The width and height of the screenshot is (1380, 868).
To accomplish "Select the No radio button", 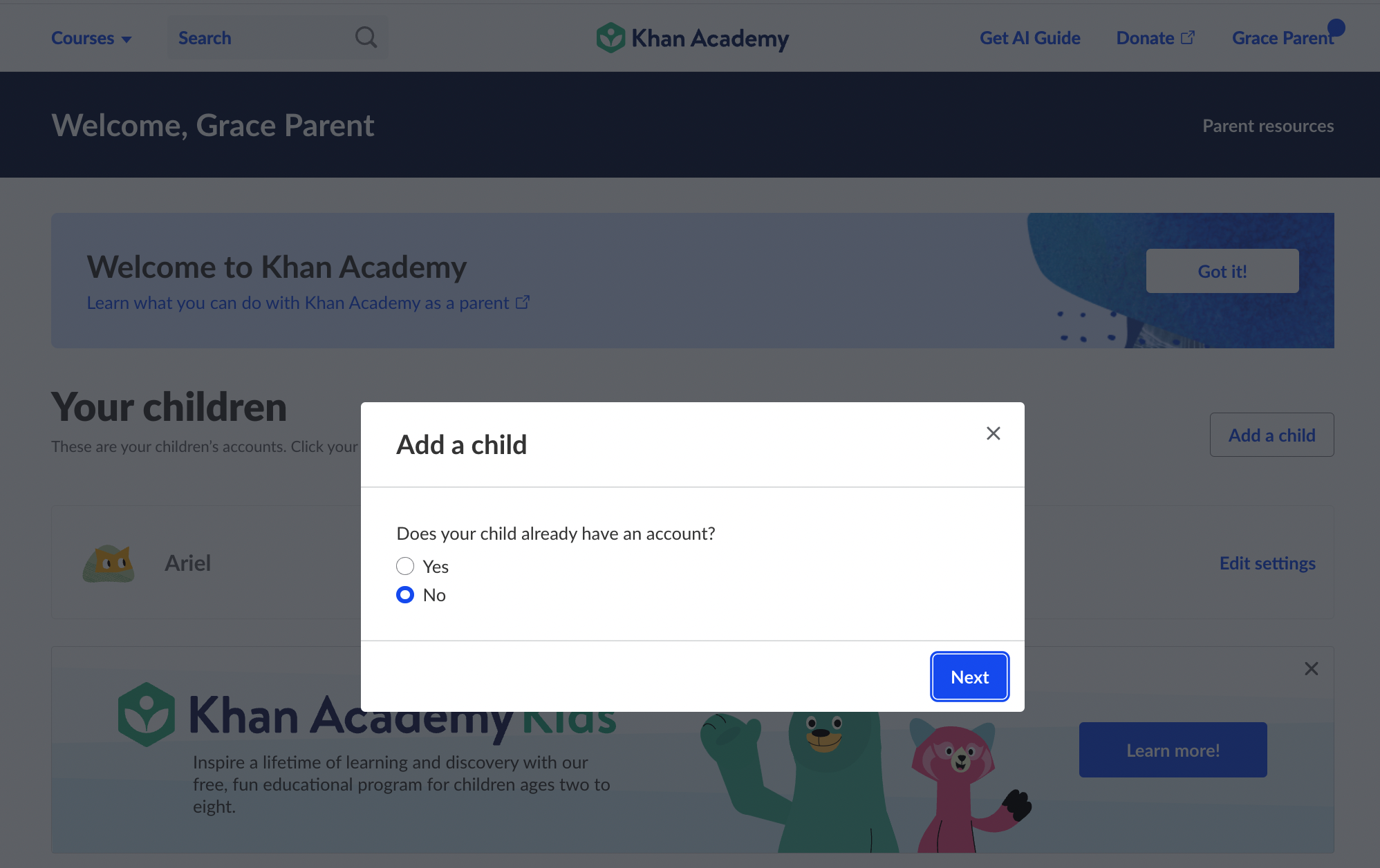I will [x=405, y=594].
